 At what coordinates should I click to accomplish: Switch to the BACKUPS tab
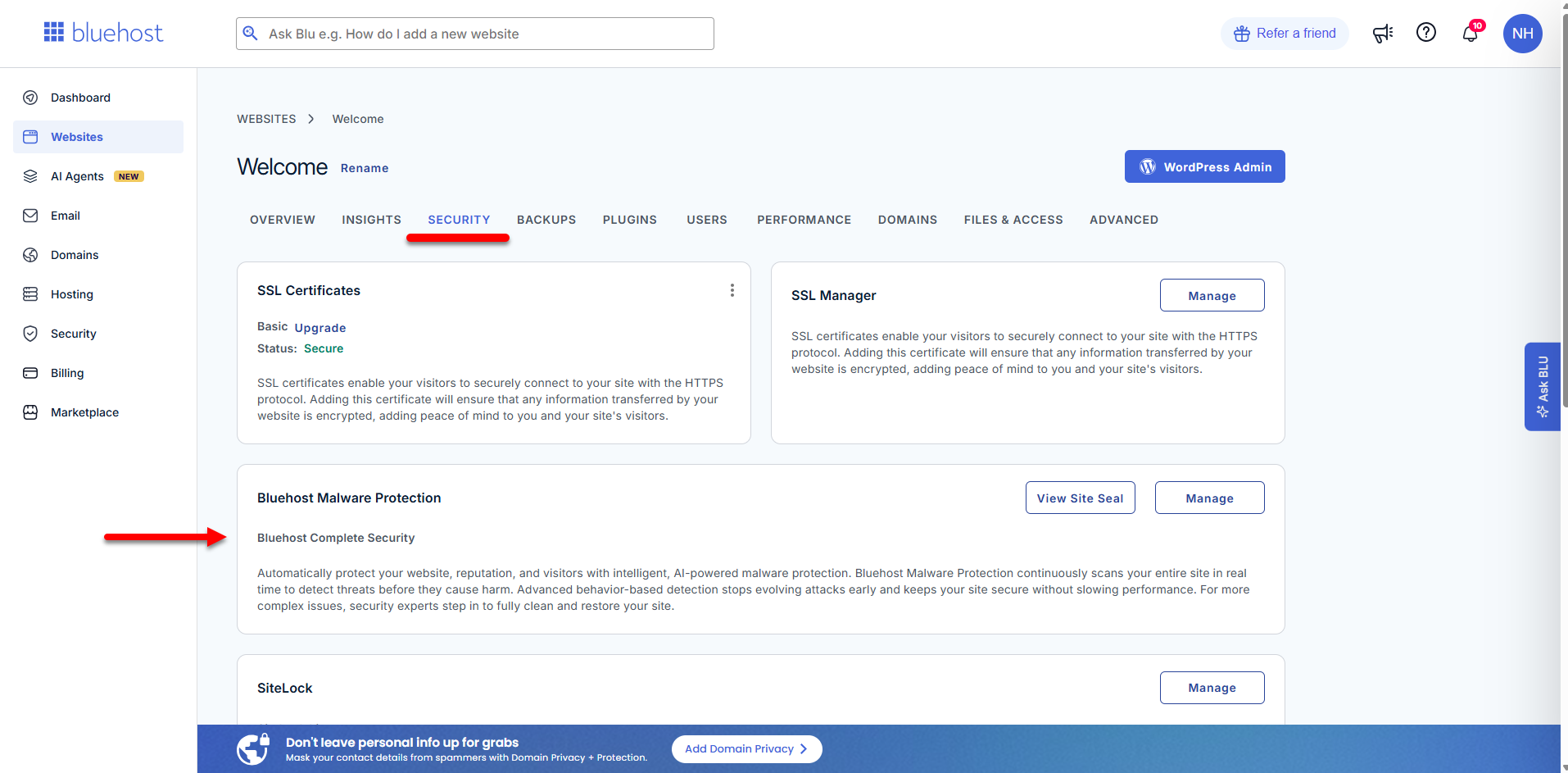point(546,220)
